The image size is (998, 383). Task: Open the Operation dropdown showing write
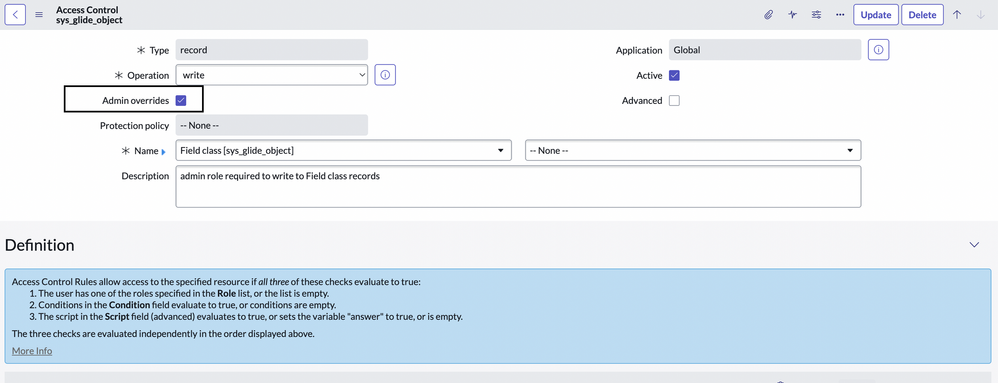tap(272, 75)
